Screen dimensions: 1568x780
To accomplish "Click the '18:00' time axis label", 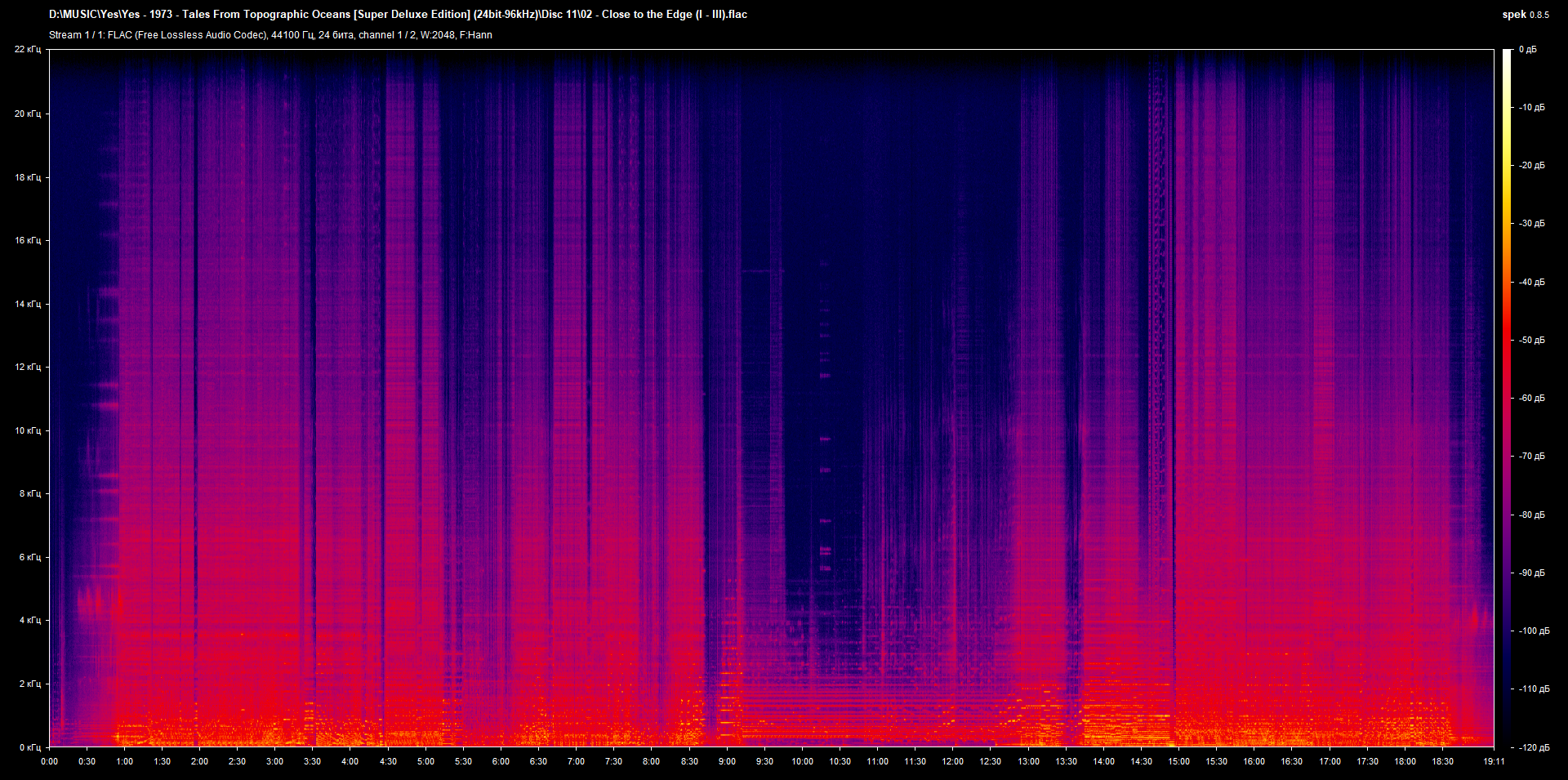I will 1405,761.
